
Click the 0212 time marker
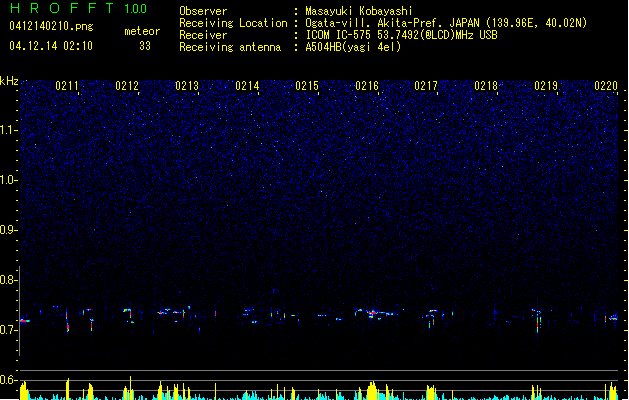[127, 86]
